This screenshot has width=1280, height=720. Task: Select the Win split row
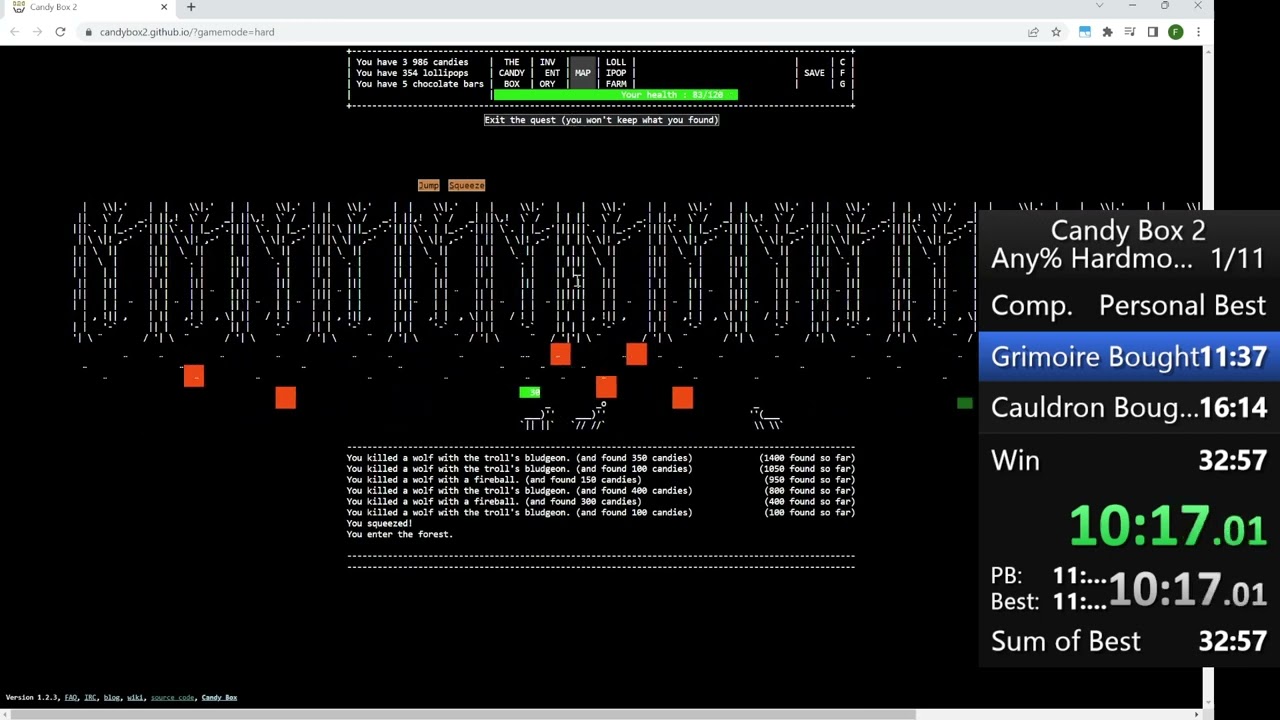(x=1129, y=460)
